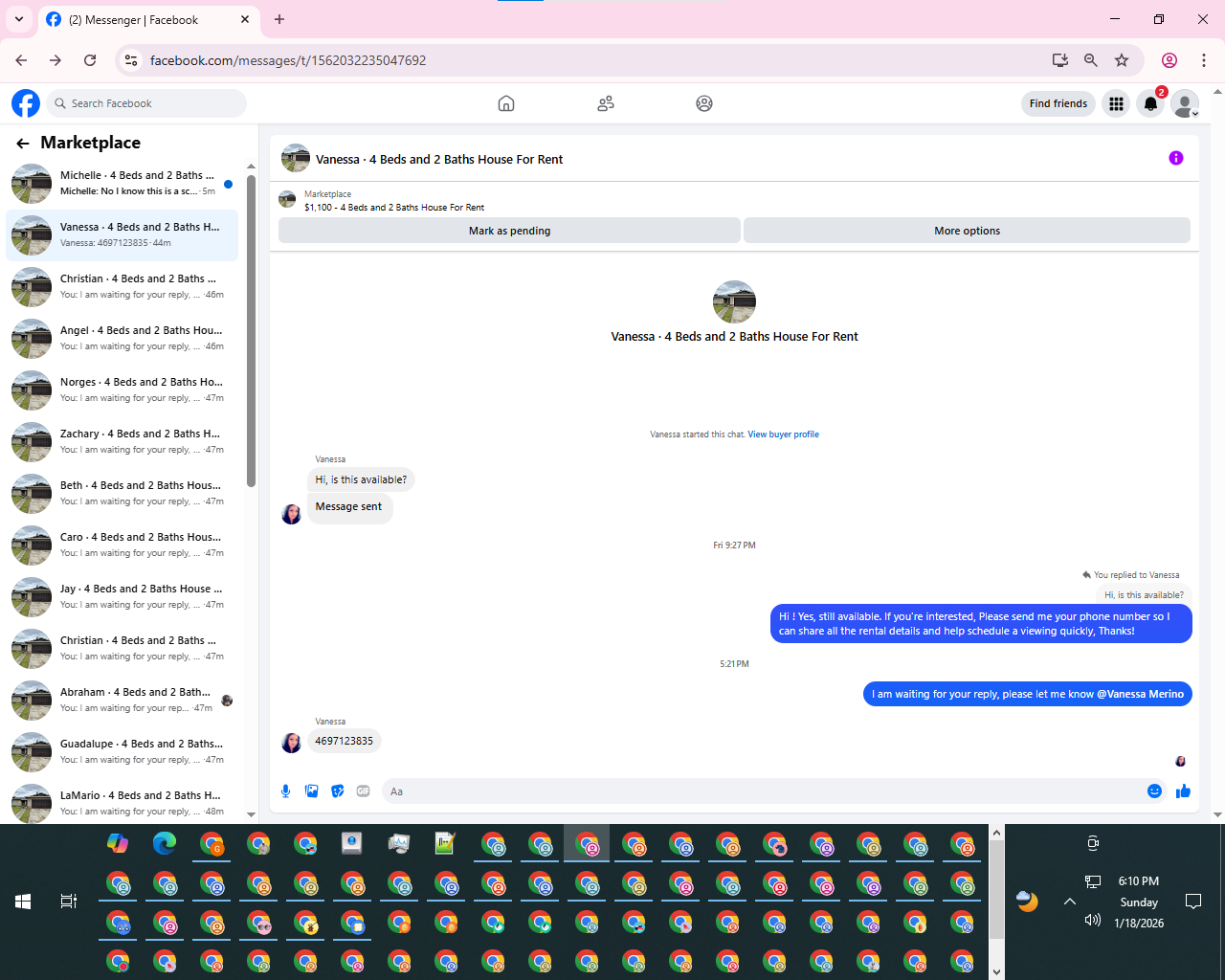1225x980 pixels.
Task: Choose a sticker icon
Action: tap(337, 791)
